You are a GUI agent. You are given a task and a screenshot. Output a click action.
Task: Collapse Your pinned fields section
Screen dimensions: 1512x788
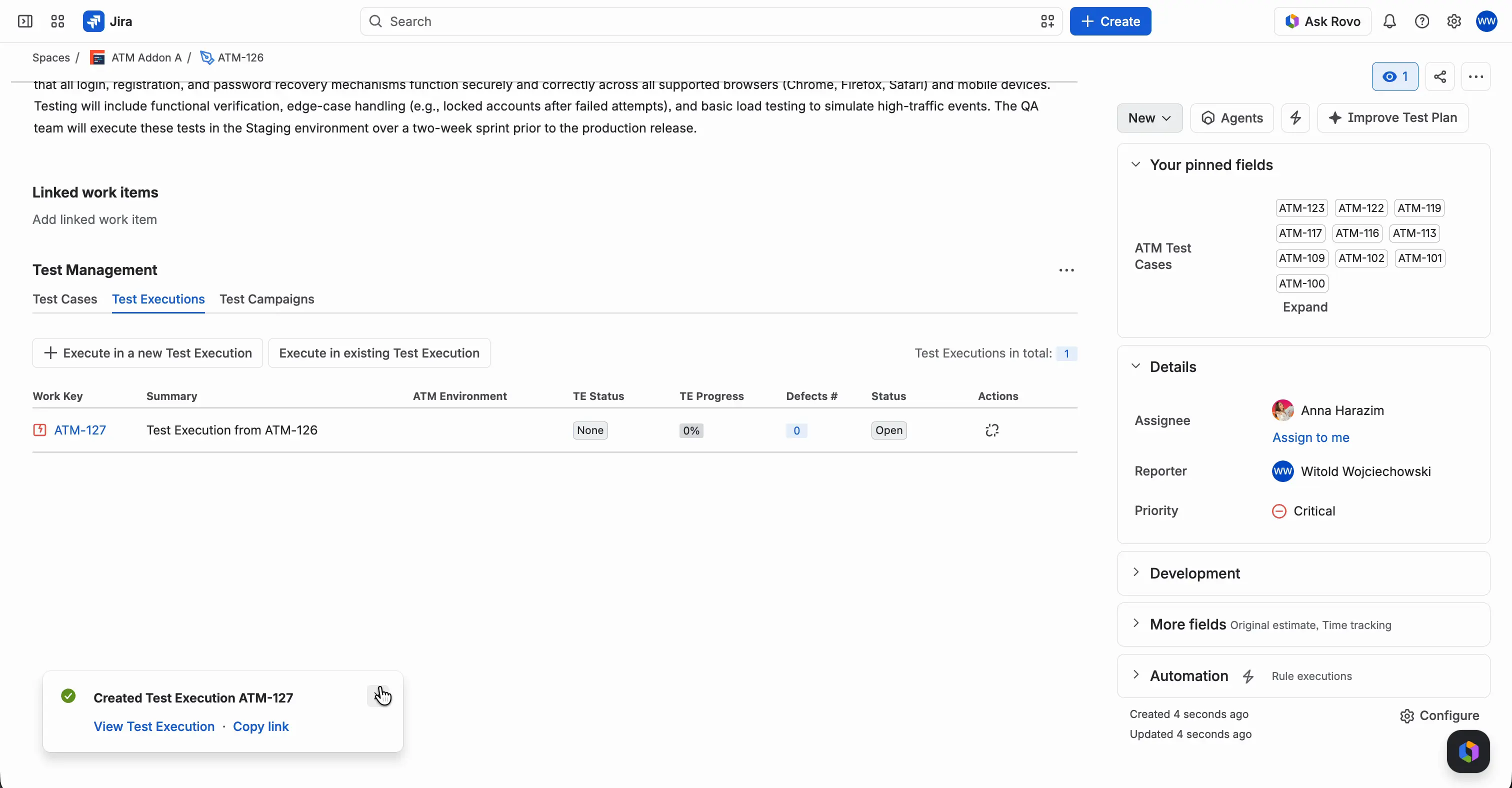point(1136,165)
